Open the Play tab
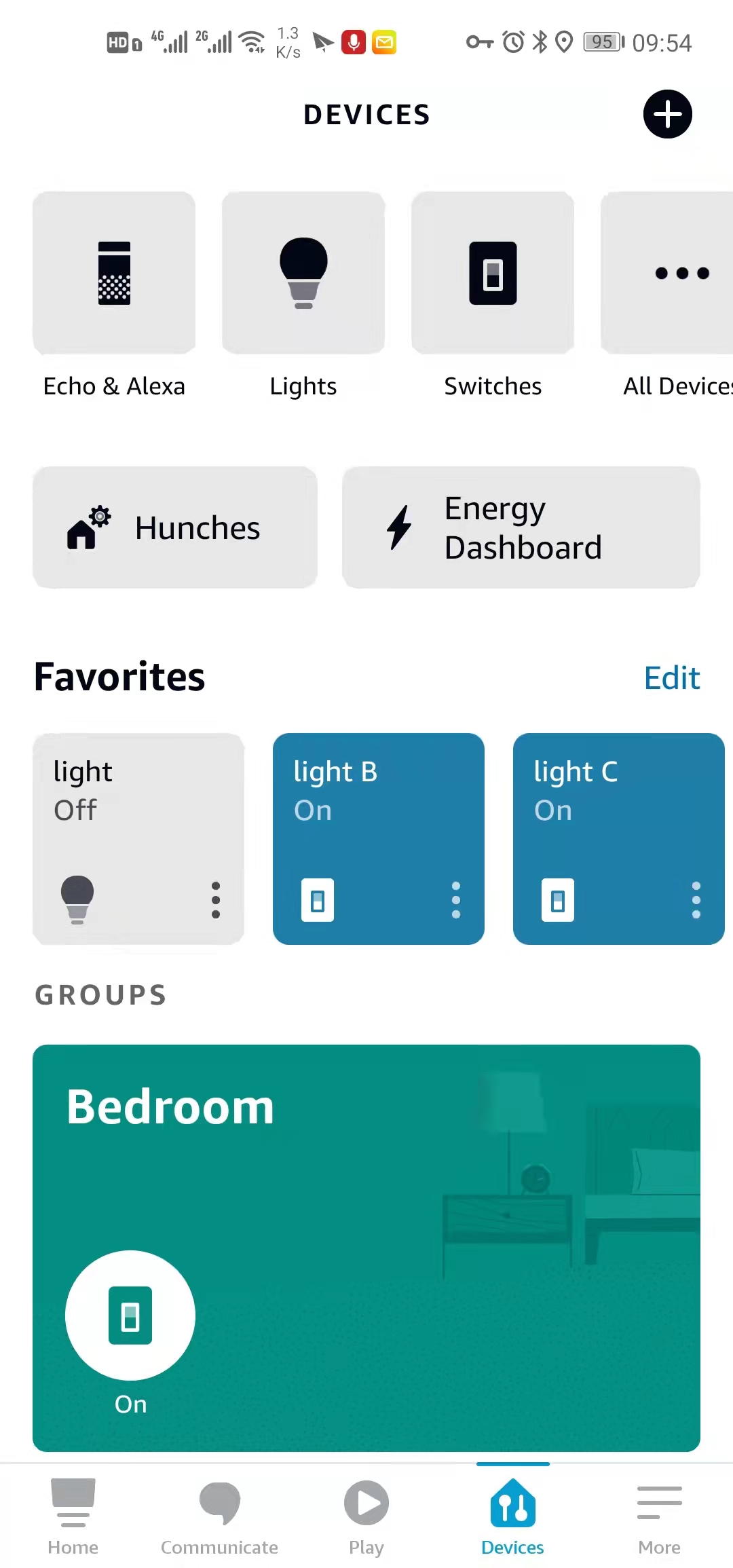 [x=366, y=1516]
